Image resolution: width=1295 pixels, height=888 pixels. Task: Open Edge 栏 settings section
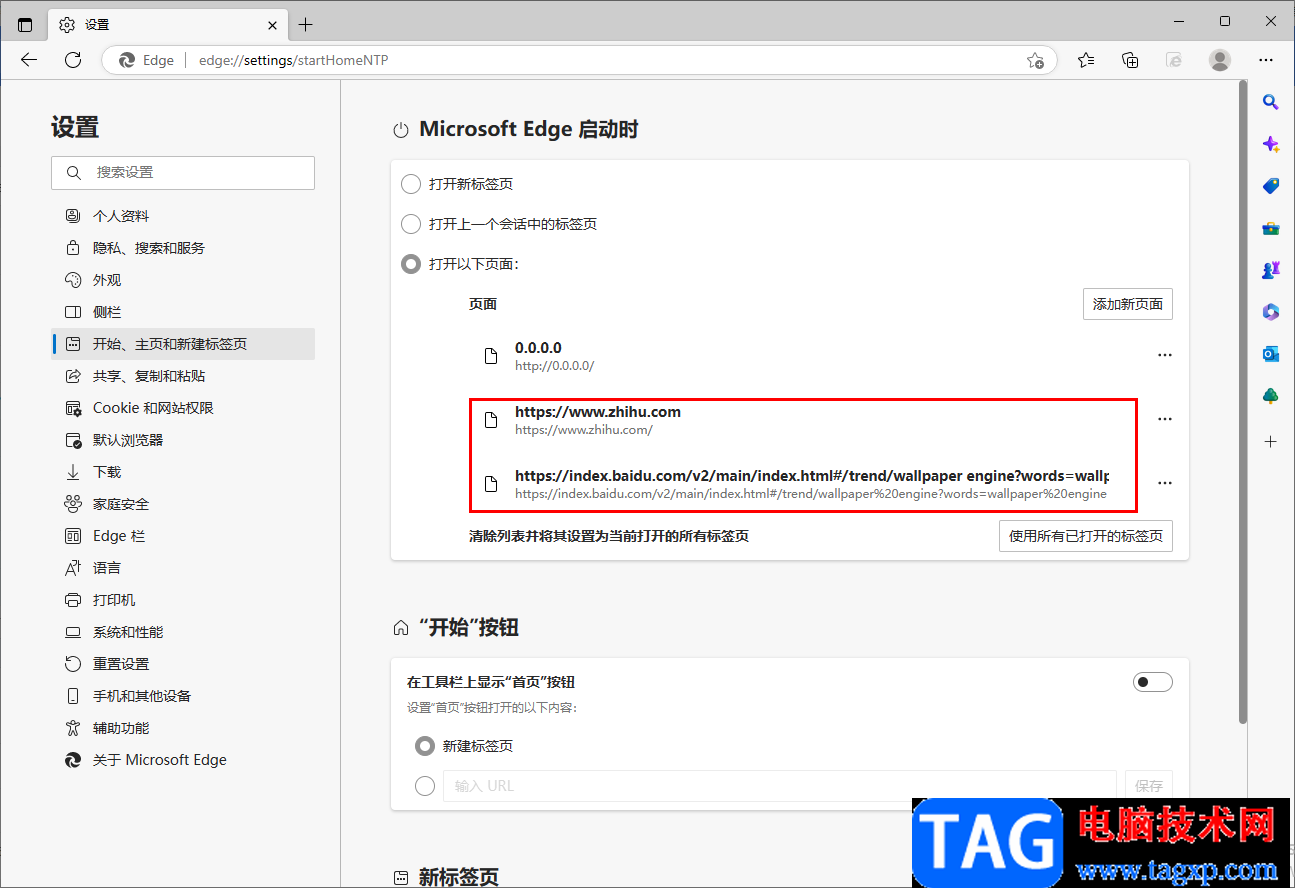tap(183, 536)
